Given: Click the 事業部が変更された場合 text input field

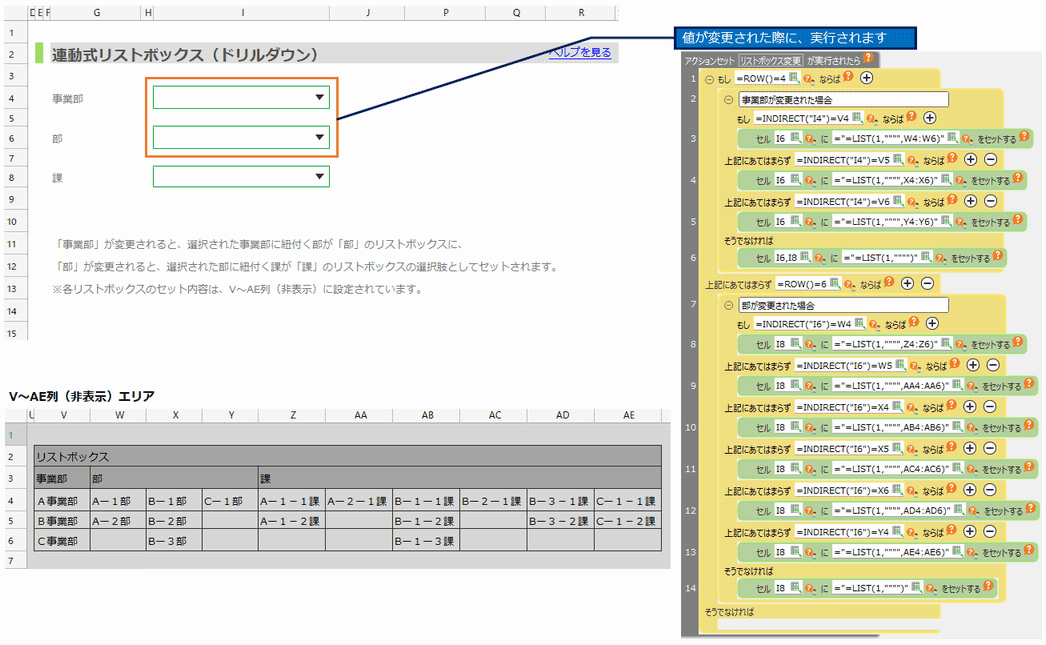Looking at the screenshot, I should click(843, 98).
